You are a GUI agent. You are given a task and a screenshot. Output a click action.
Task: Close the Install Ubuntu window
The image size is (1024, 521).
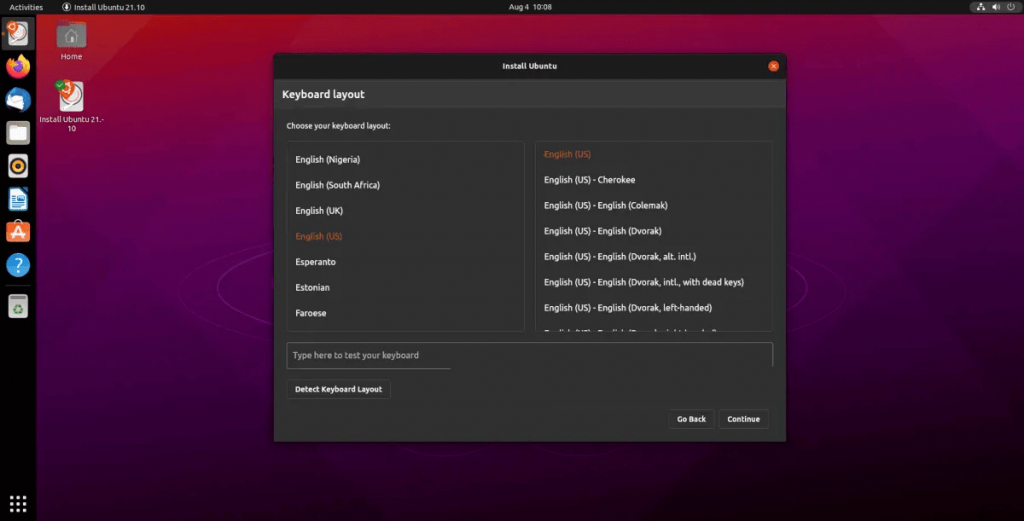[x=773, y=66]
